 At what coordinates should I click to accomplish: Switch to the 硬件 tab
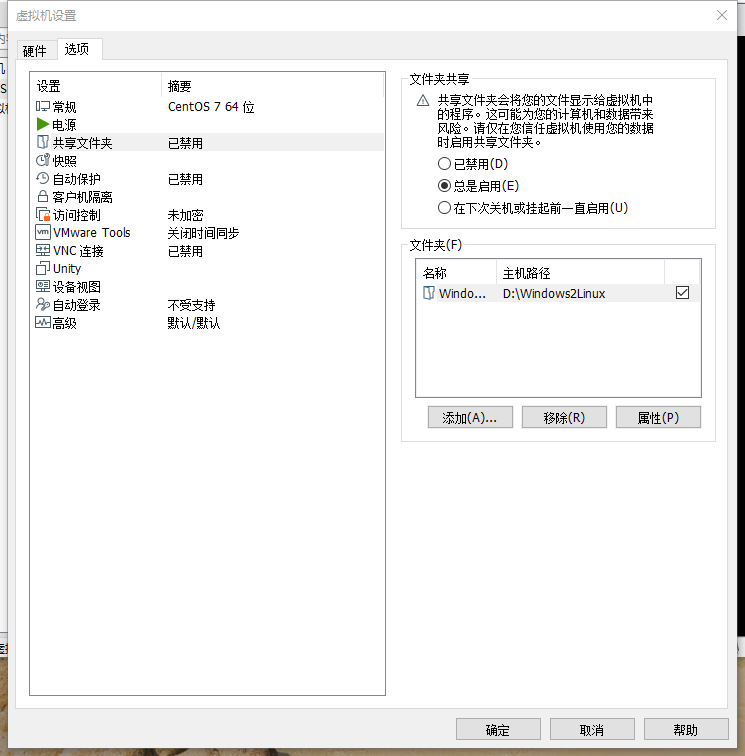[35, 51]
